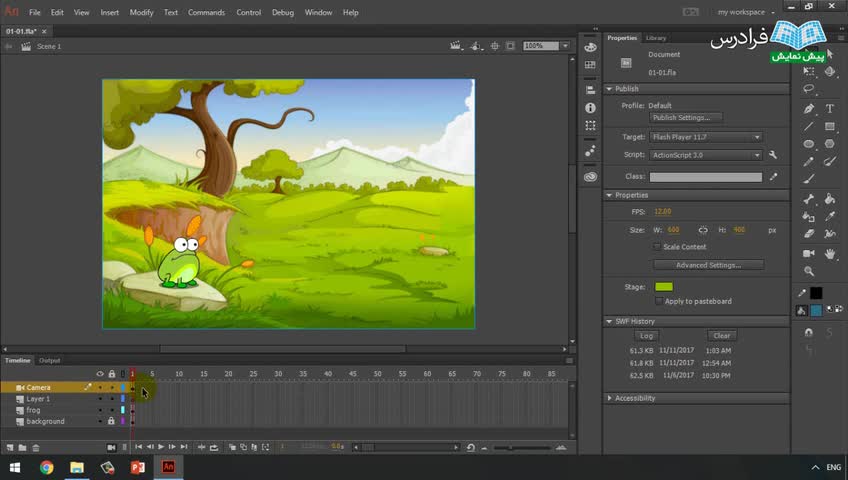This screenshot has width=848, height=480.
Task: Select the Lasso tool
Action: point(809,89)
